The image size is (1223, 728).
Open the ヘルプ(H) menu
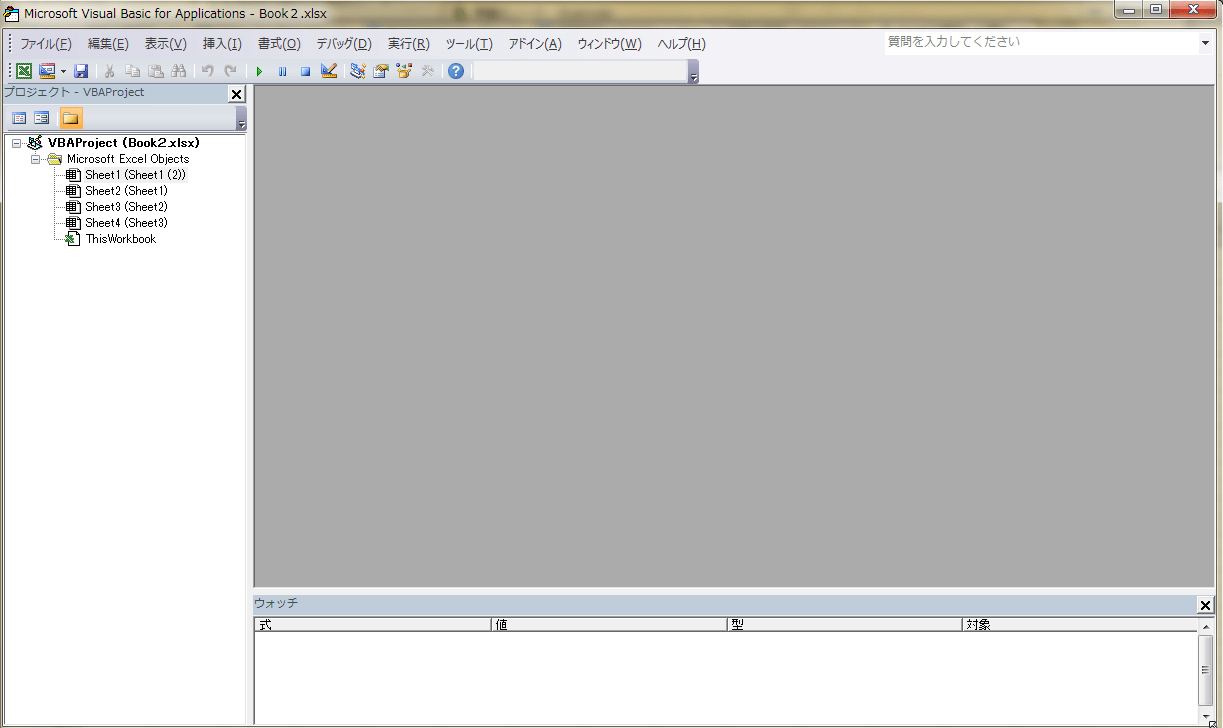[681, 44]
